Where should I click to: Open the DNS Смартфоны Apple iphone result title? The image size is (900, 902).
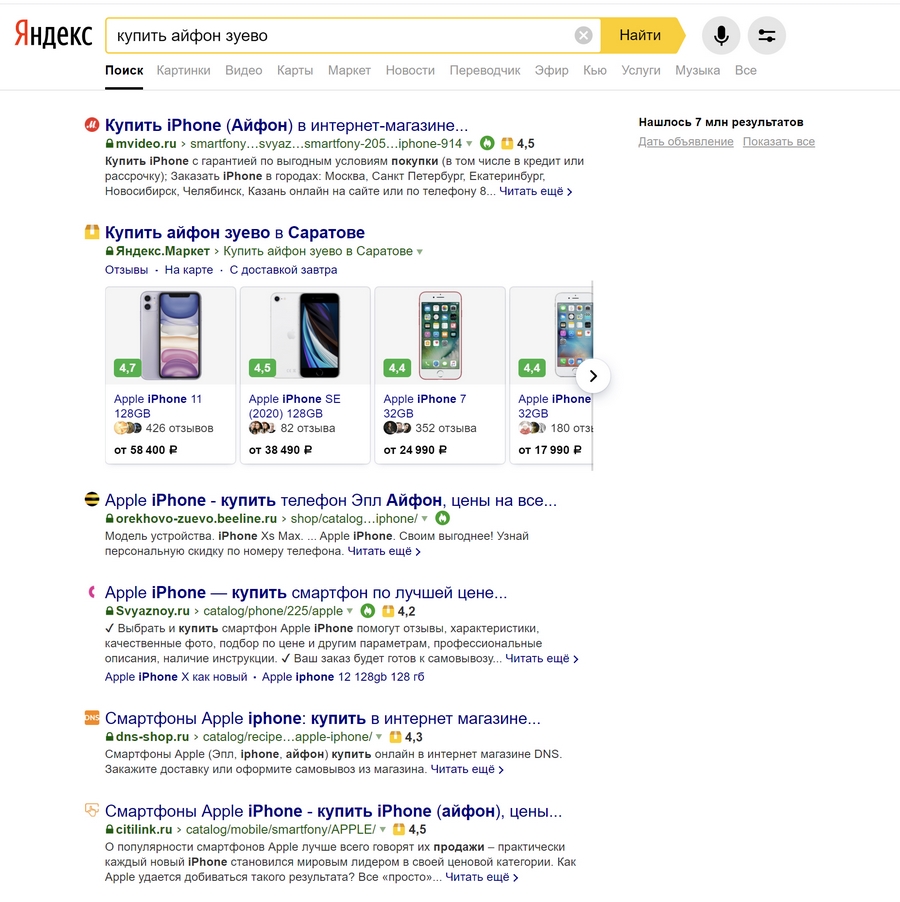(323, 718)
